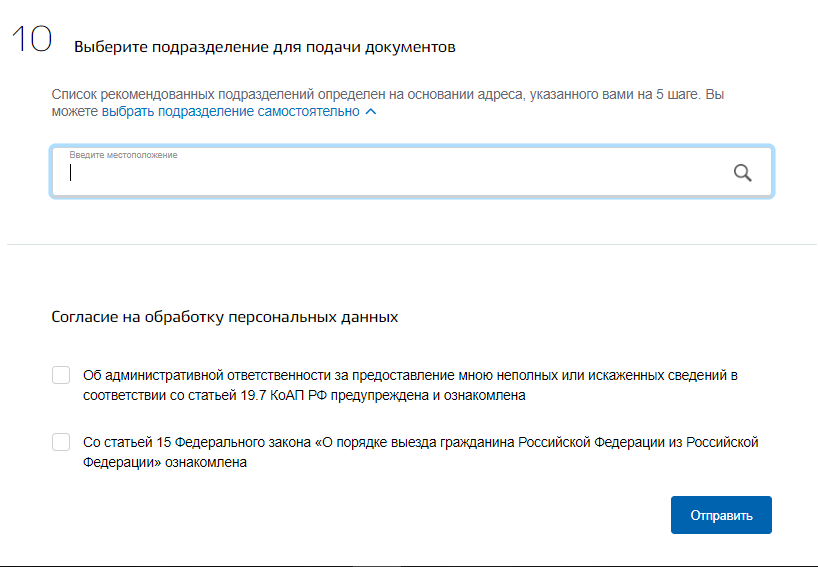Screen dimensions: 818x567
Task: Click the small Введите местоположение floating label
Action: point(124,155)
